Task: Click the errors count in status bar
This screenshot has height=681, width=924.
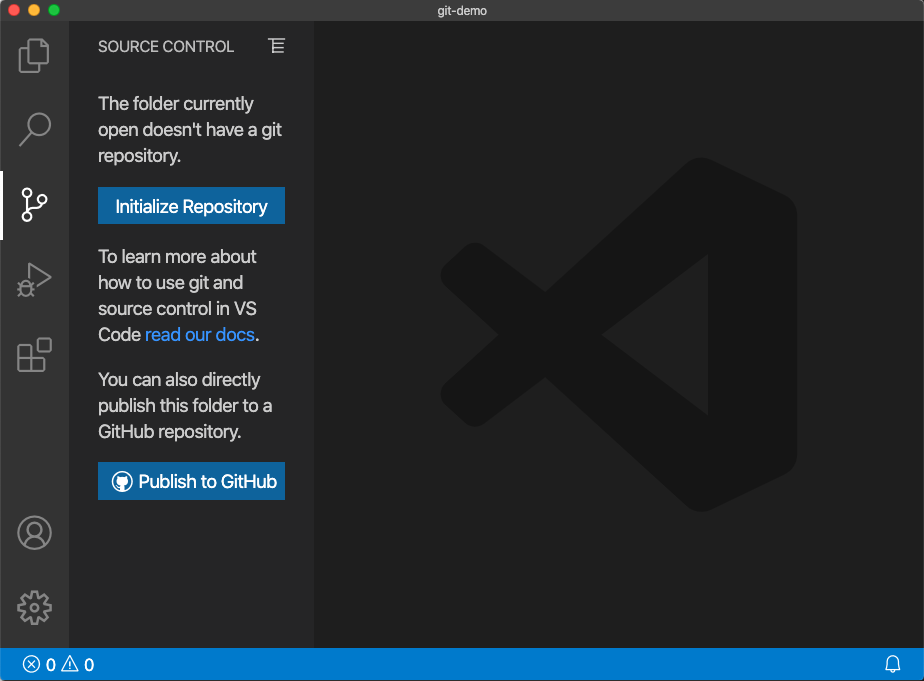Action: pyautogui.click(x=40, y=665)
